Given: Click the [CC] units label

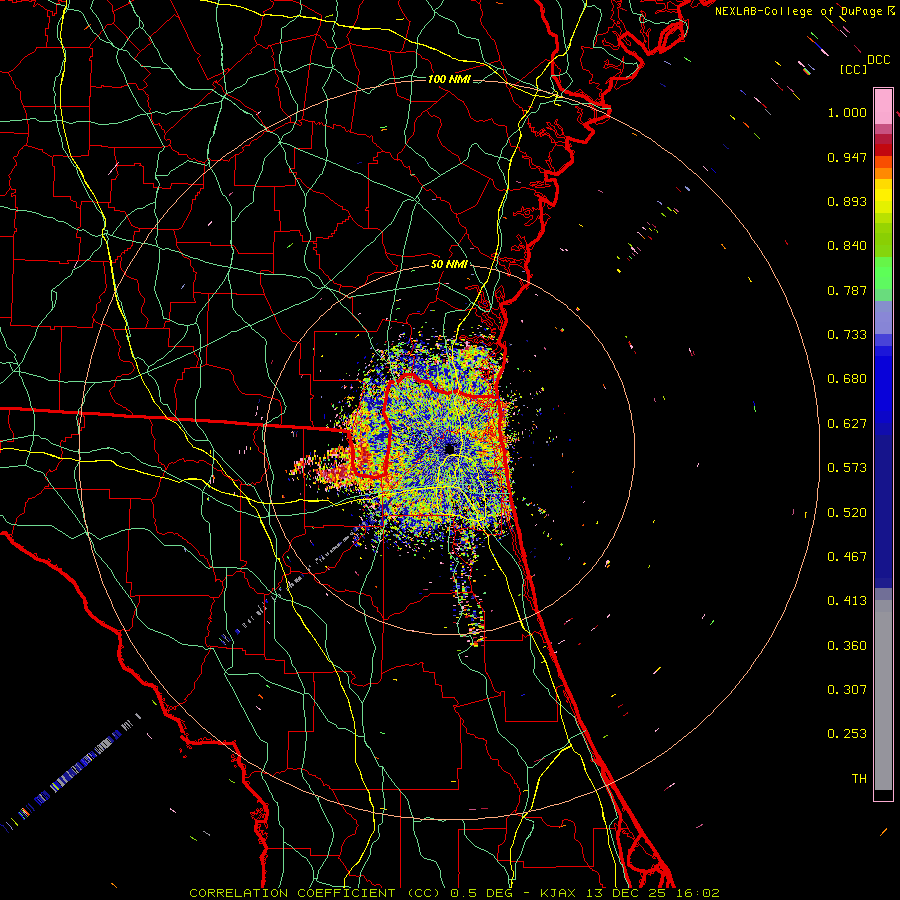Looking at the screenshot, I should point(853,69).
